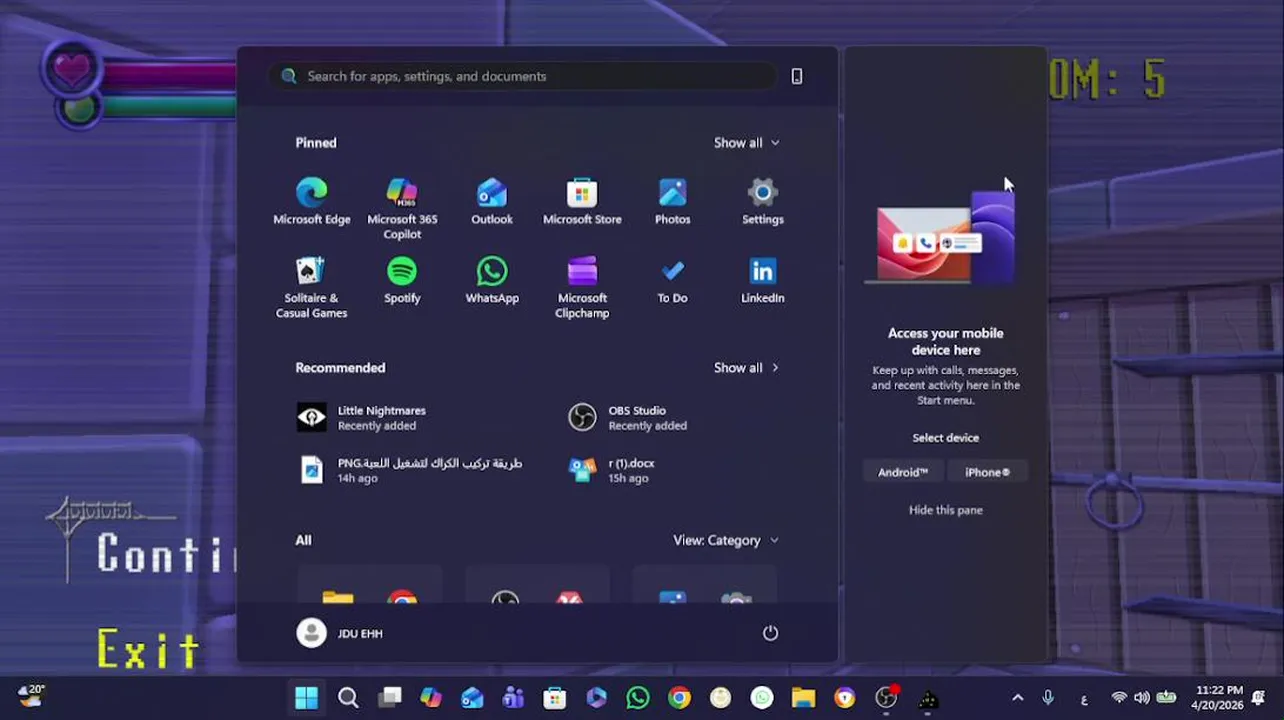The height and width of the screenshot is (720, 1284).
Task: Switch the Arabic input language indicator
Action: pyautogui.click(x=1084, y=698)
